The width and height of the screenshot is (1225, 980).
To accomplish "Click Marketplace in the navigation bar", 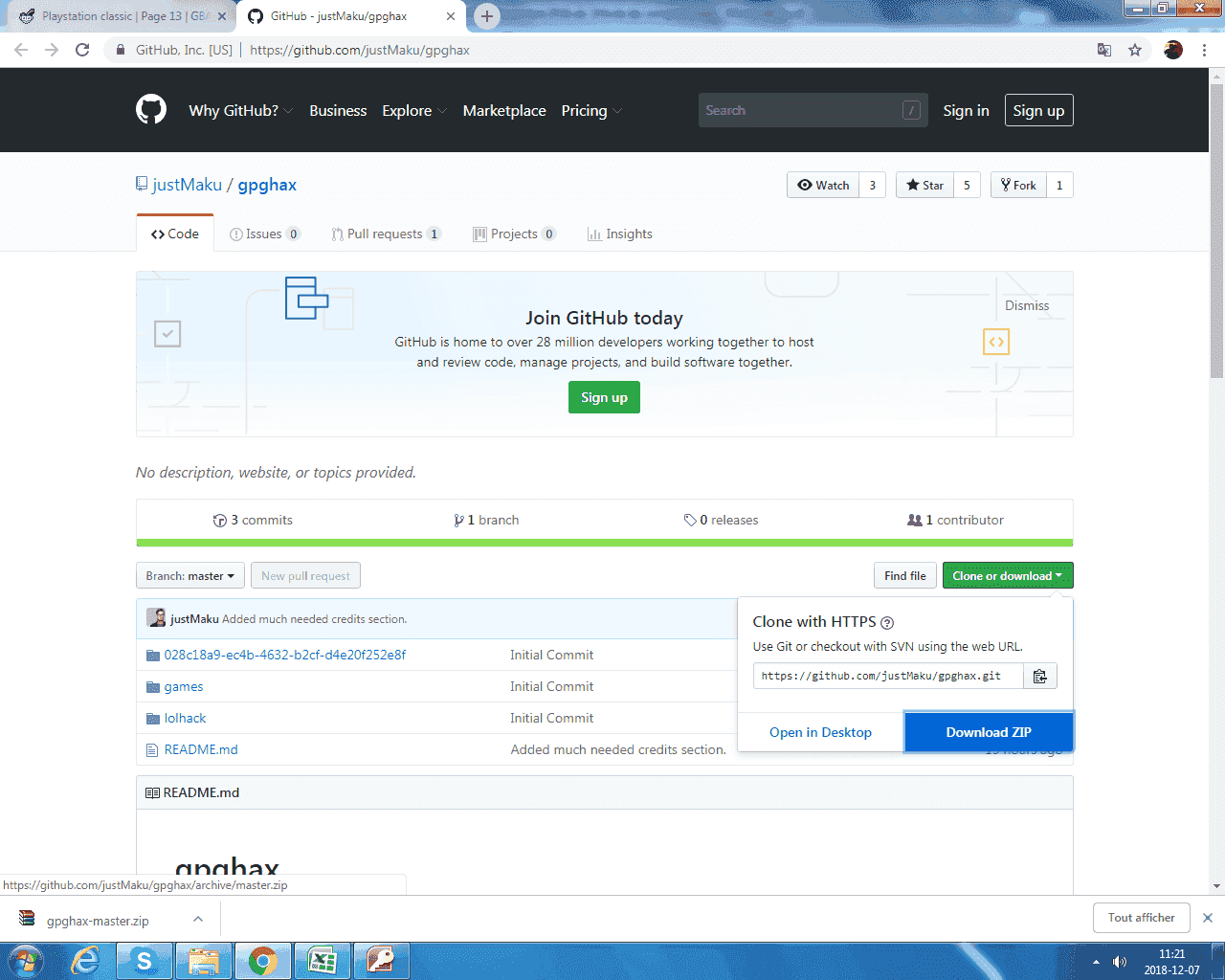I will (504, 111).
